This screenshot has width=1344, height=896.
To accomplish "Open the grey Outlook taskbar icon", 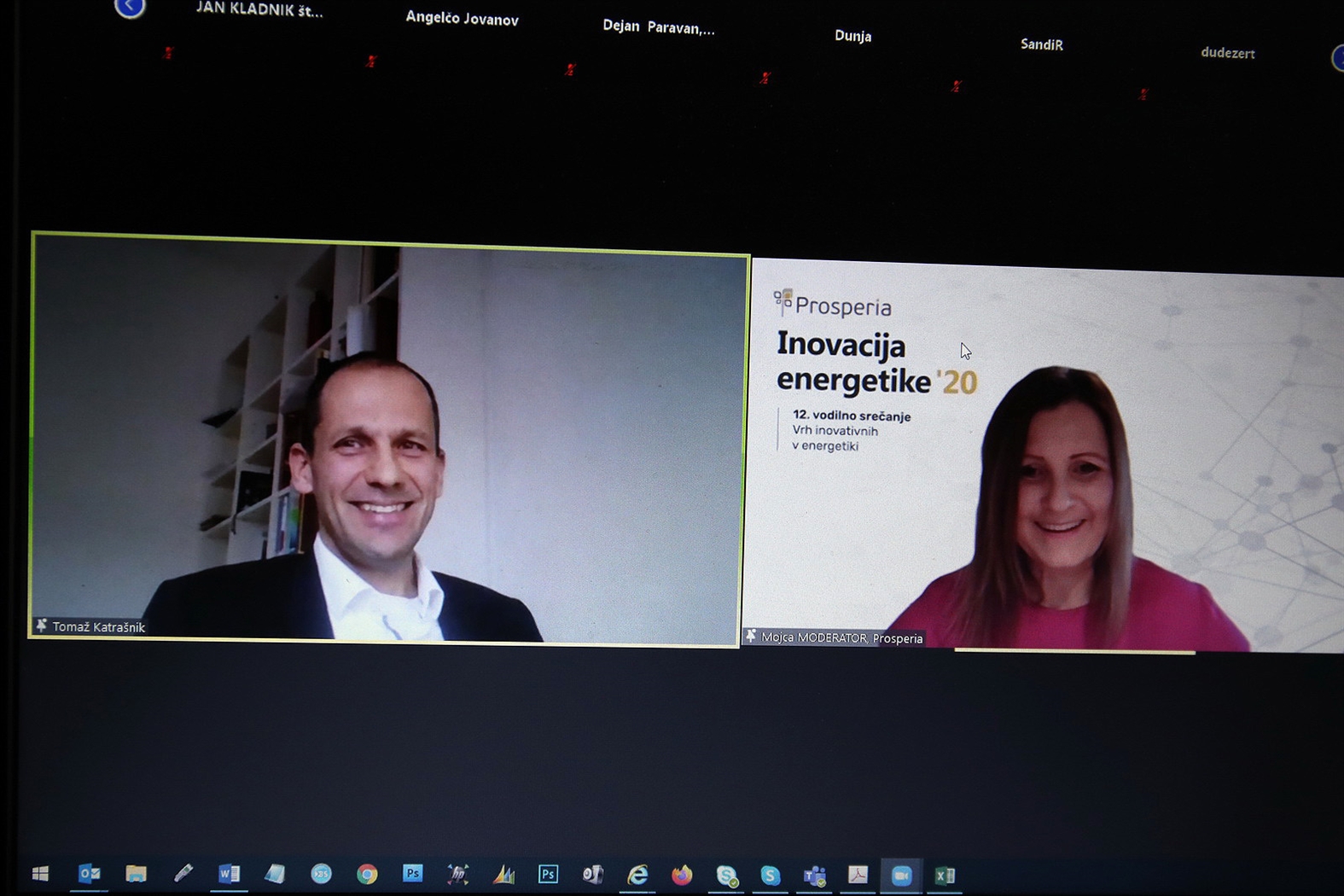I will [593, 875].
